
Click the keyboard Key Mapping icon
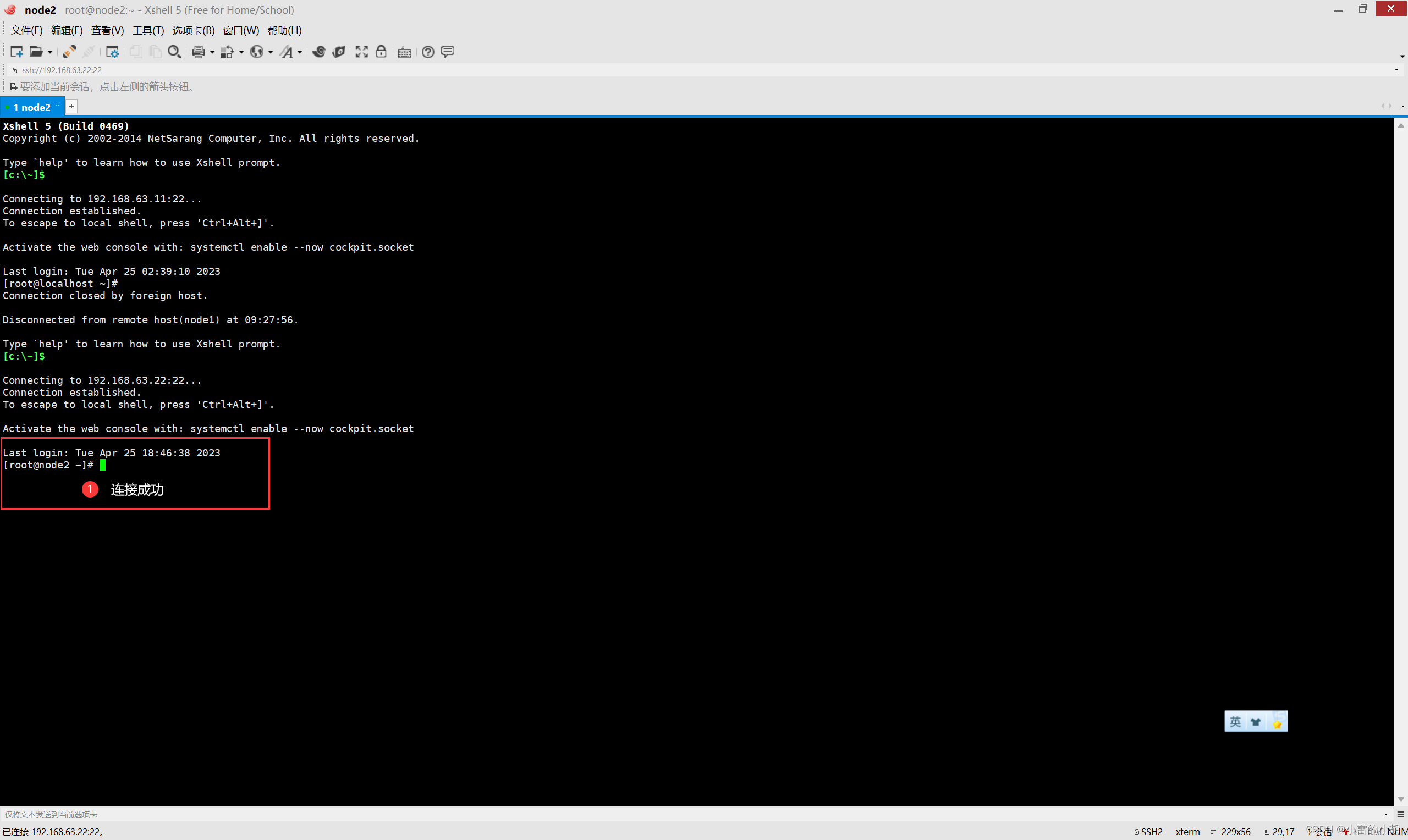pyautogui.click(x=405, y=53)
